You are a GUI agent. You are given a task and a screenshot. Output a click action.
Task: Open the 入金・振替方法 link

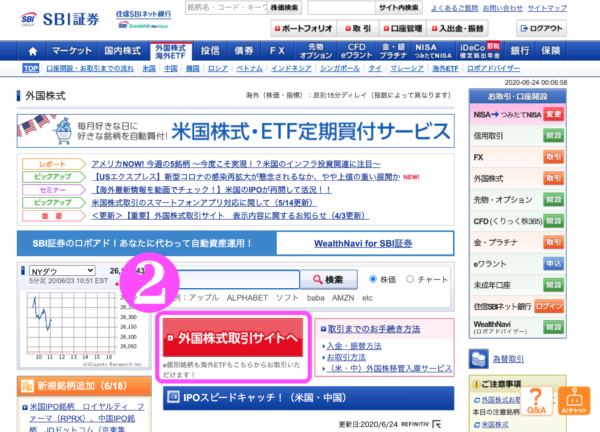(354, 346)
